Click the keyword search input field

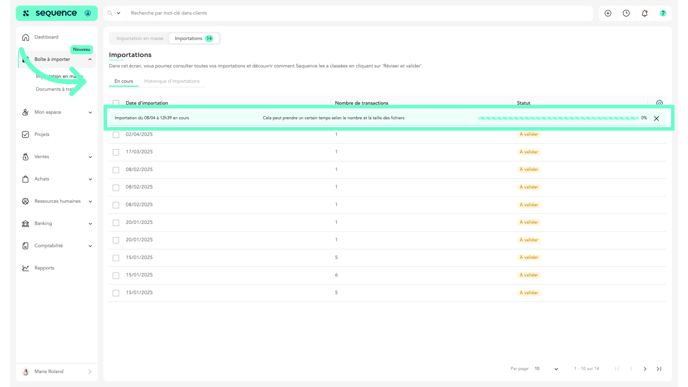(x=360, y=13)
